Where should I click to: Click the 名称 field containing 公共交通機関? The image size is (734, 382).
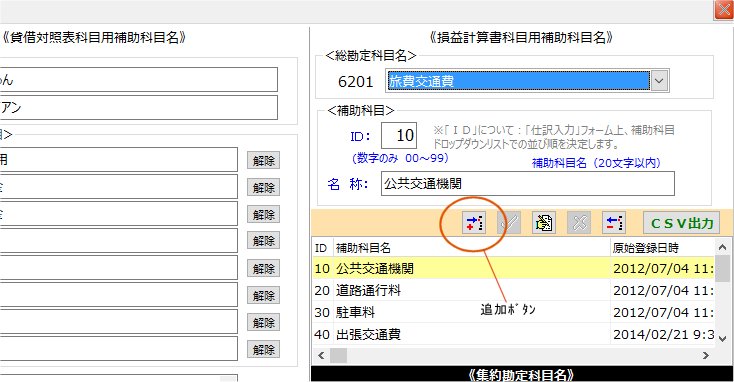tap(528, 184)
